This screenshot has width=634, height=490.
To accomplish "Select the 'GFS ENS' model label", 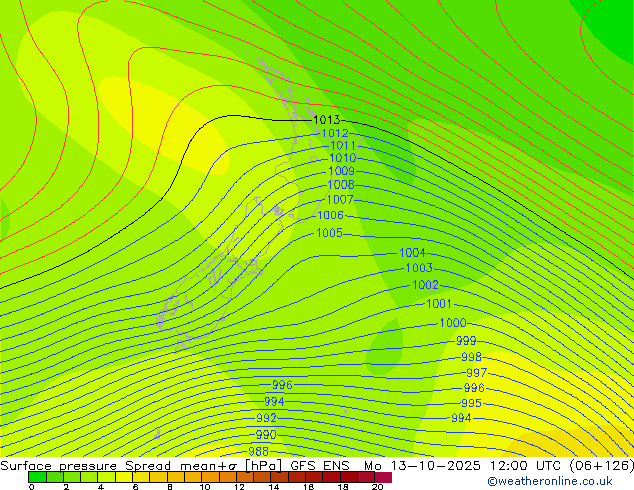I will pos(320,466).
